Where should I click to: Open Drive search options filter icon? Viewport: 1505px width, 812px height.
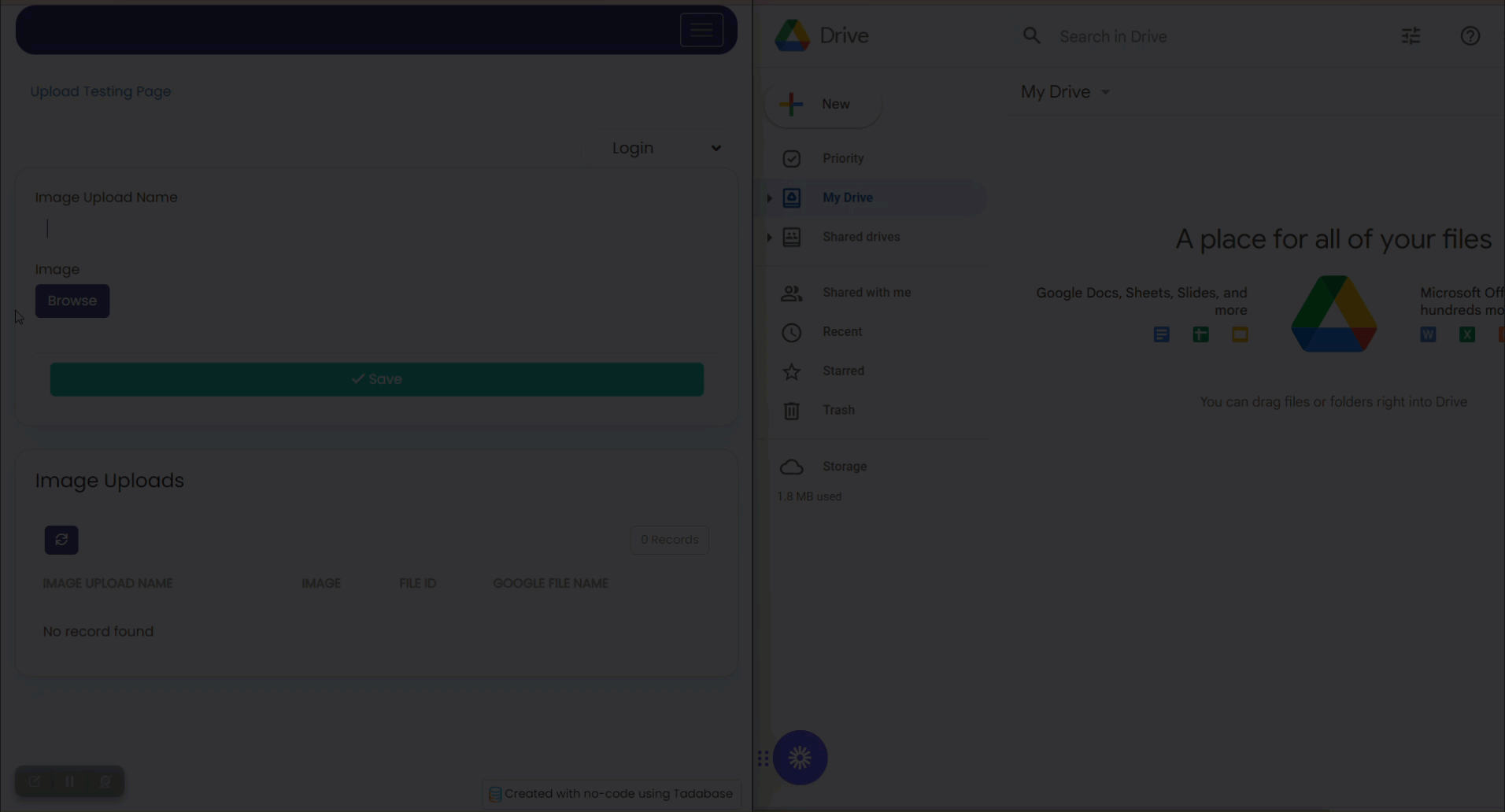tap(1411, 35)
